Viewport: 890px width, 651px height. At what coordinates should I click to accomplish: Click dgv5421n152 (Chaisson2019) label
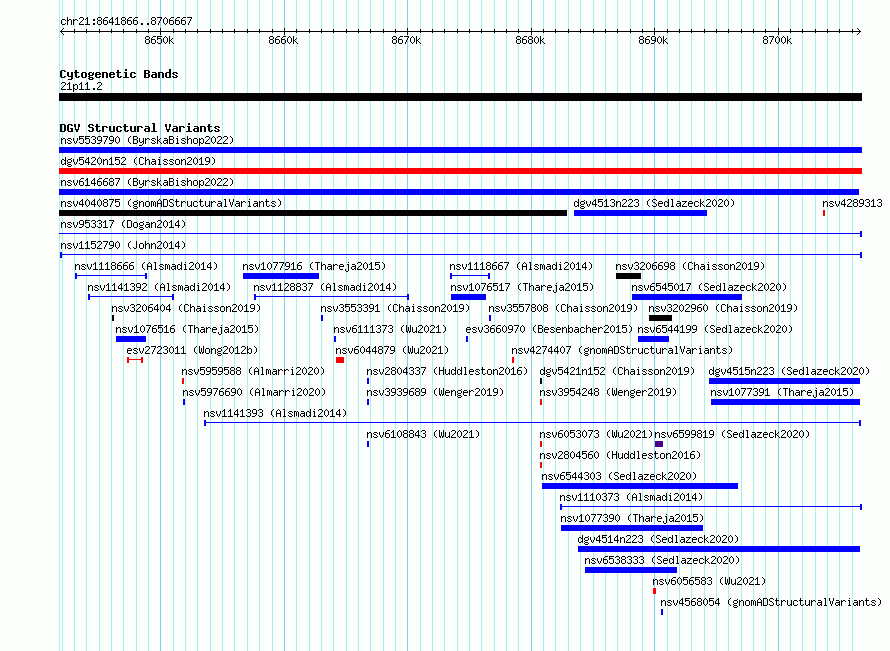click(617, 371)
